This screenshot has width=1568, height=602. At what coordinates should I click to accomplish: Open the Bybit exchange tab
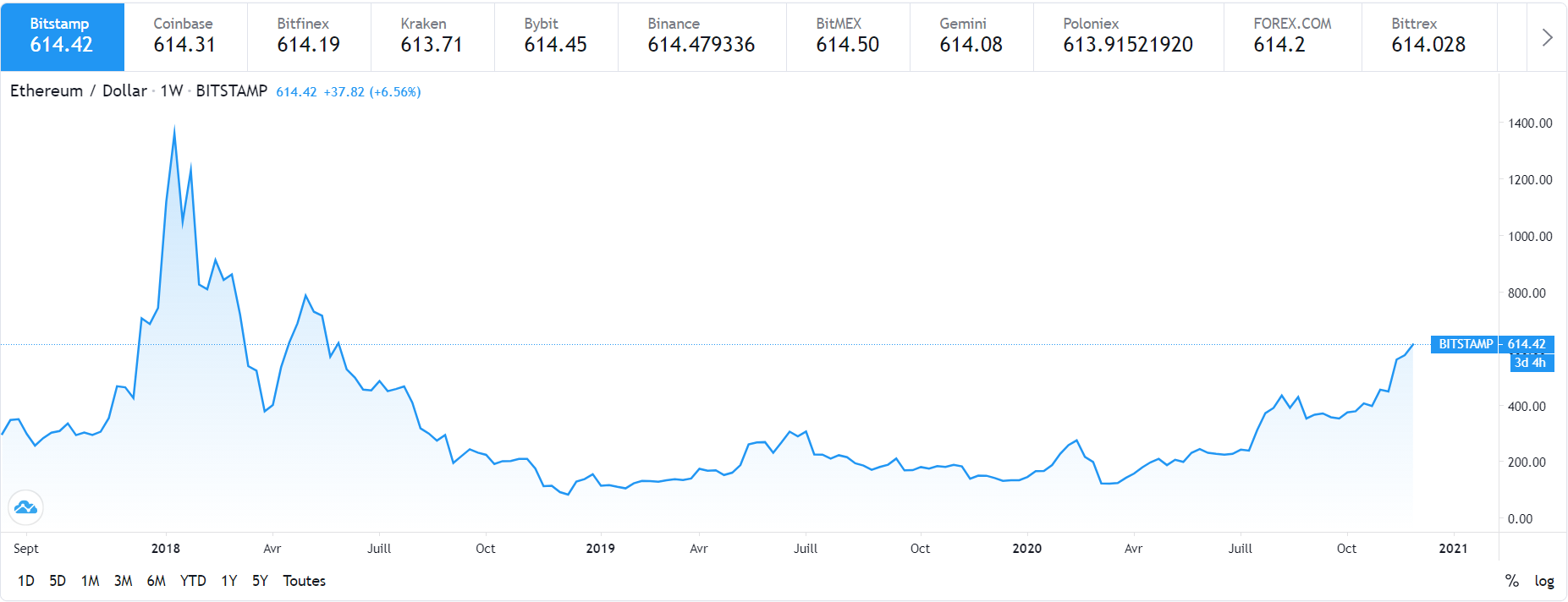tap(557, 36)
